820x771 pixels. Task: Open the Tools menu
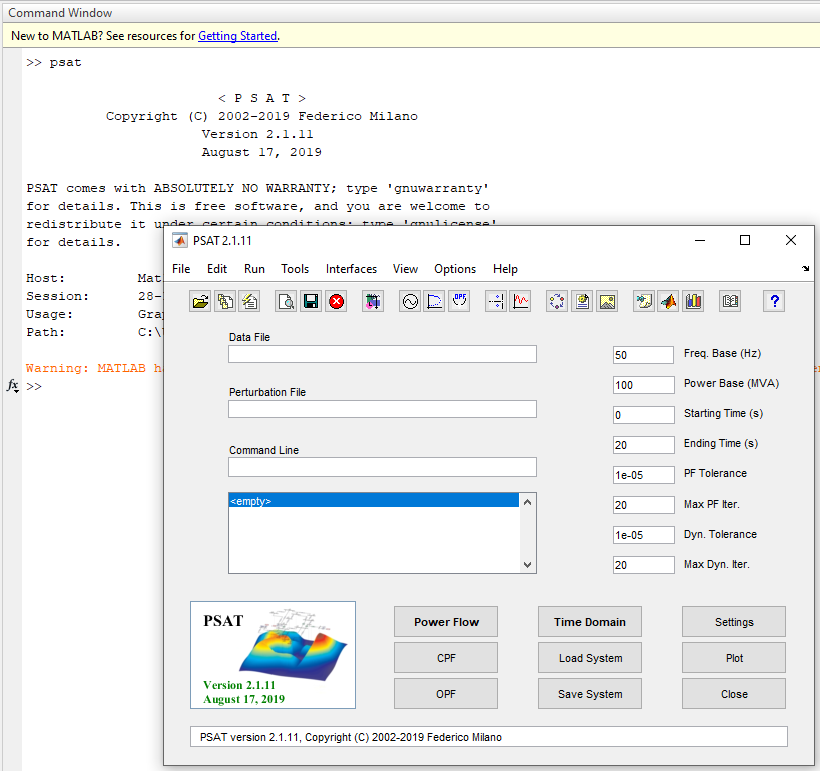[295, 269]
